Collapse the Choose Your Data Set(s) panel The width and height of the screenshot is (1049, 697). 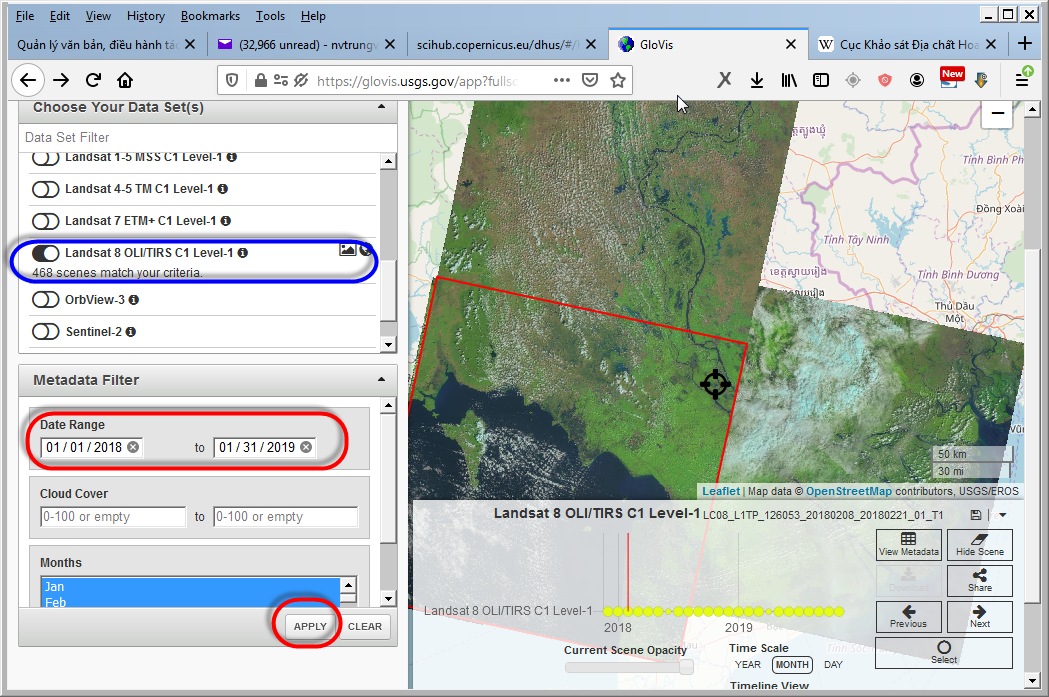tap(381, 107)
